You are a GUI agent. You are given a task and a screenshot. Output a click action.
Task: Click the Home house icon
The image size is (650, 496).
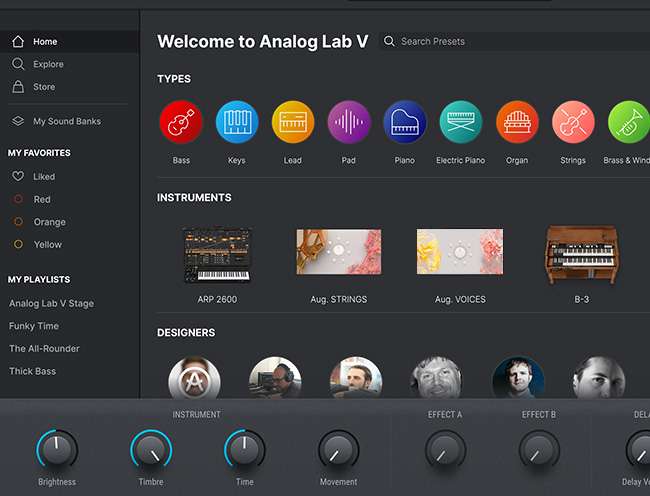[x=18, y=41]
